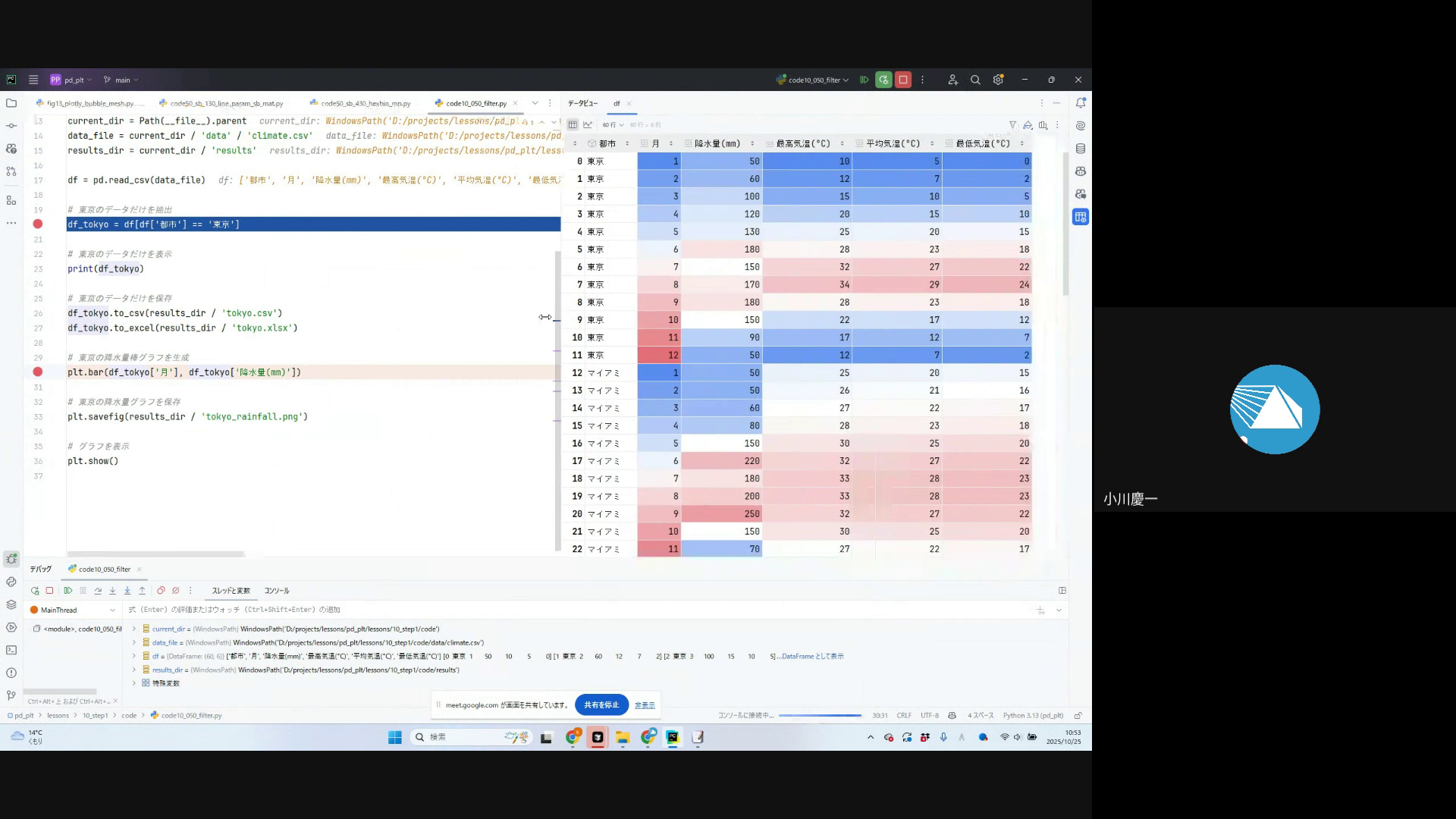
Task: Open column statistics icon in data view
Action: pos(1043,125)
